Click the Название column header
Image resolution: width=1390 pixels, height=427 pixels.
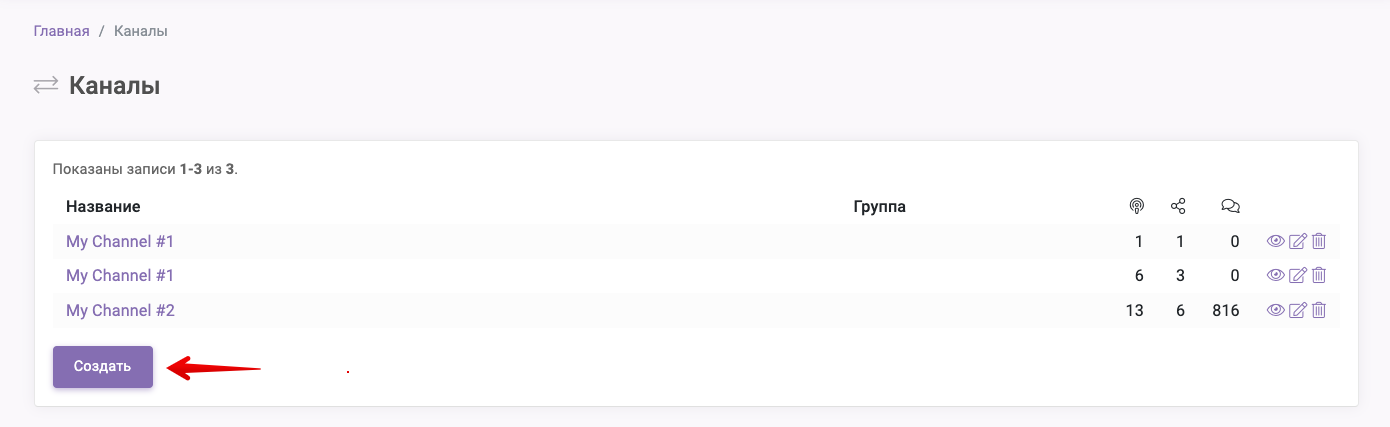(x=103, y=206)
